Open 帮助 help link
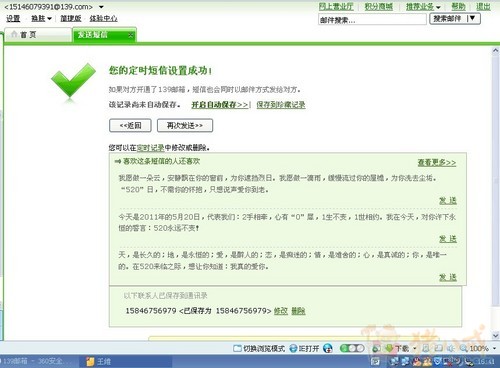 point(458,6)
